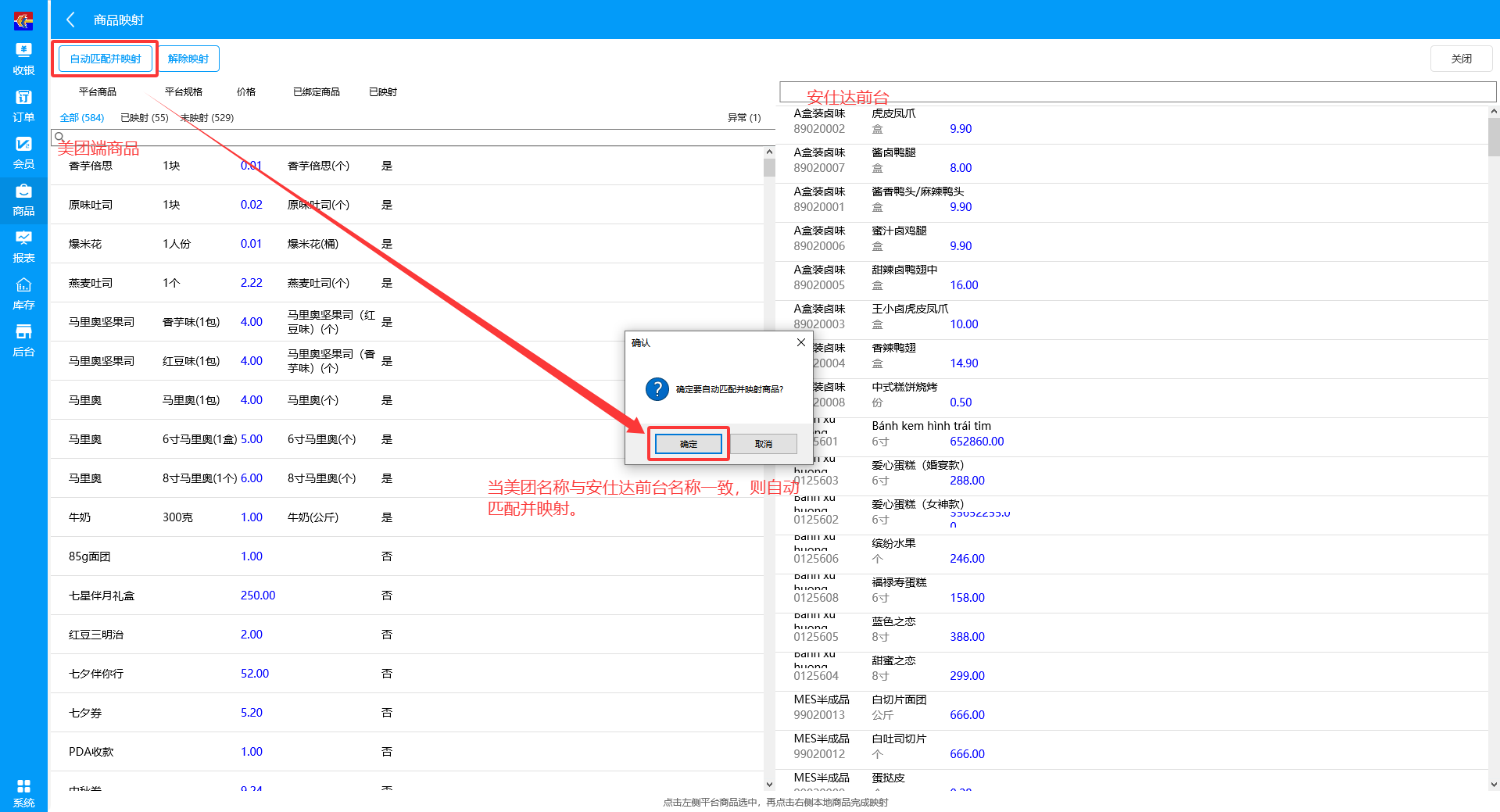Viewport: 1500px width, 812px height.
Task: Select the 燕麦吐司 platform product row
Action: tap(406, 283)
